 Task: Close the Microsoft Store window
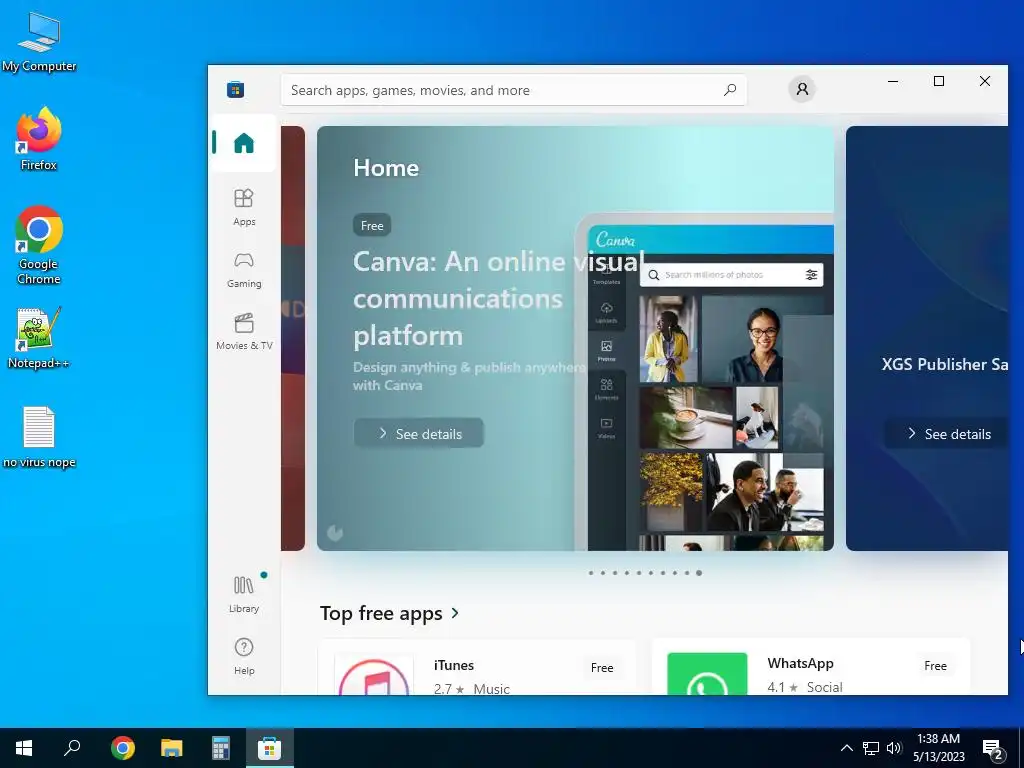[985, 81]
